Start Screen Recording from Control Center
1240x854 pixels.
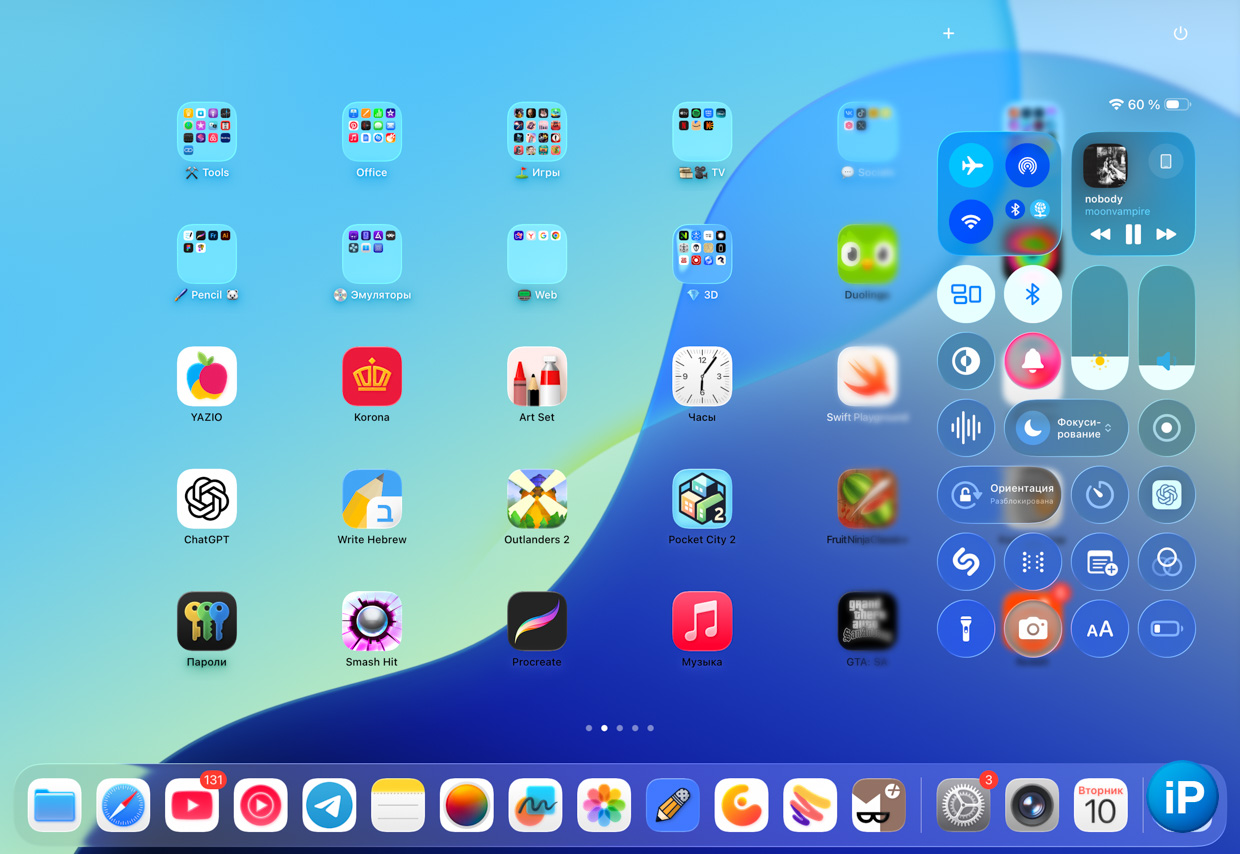pos(1167,428)
